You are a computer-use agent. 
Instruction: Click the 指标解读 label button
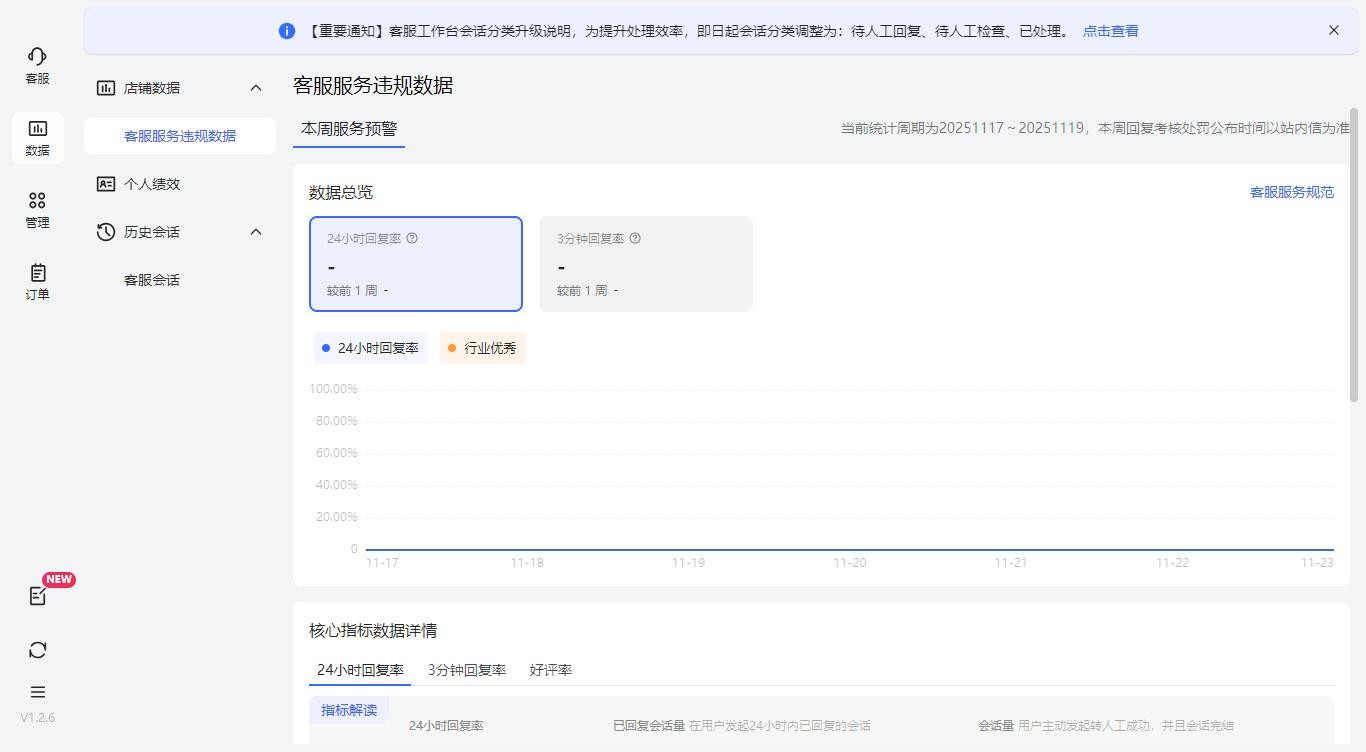click(x=349, y=710)
